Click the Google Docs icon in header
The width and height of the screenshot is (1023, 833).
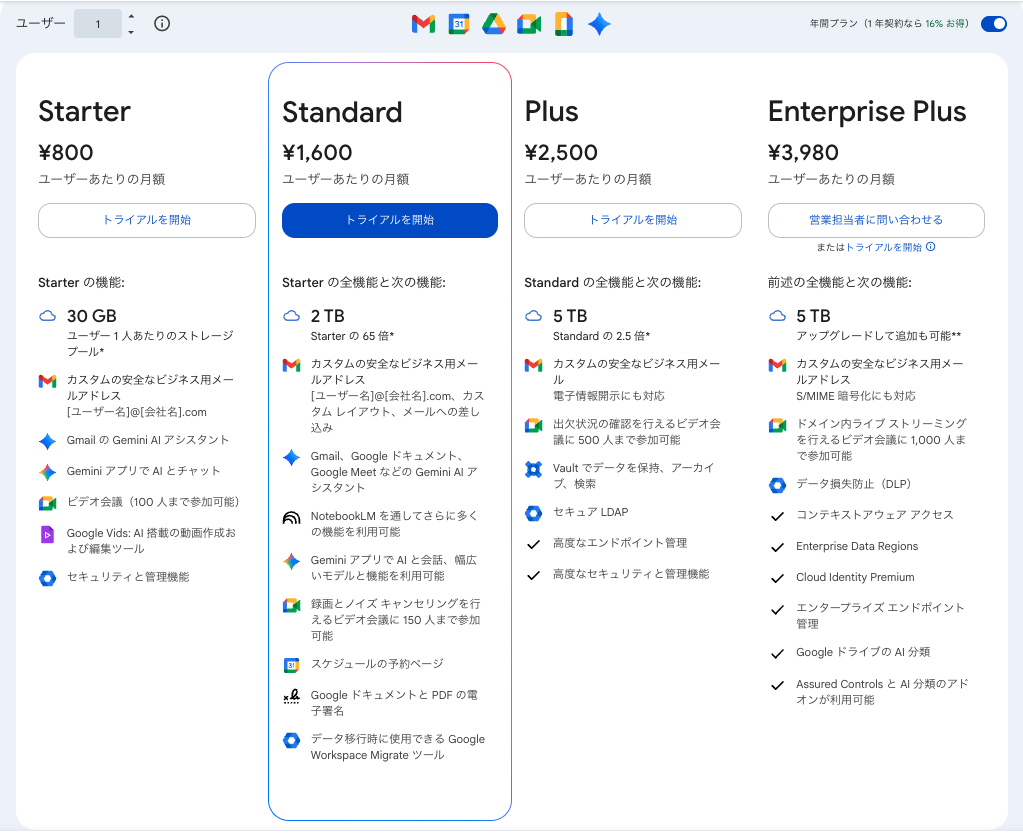pos(564,24)
